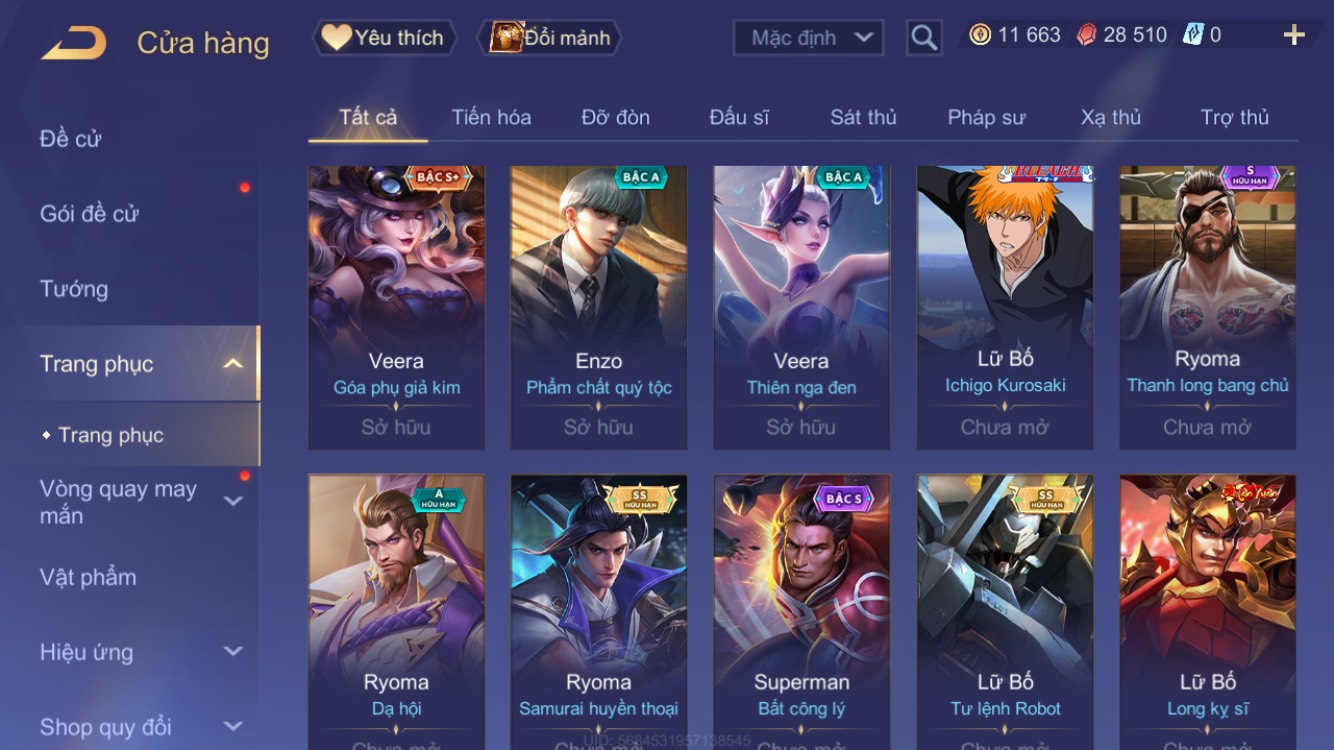The image size is (1334, 750).
Task: Click the blue voucher currency icon
Action: (1193, 35)
